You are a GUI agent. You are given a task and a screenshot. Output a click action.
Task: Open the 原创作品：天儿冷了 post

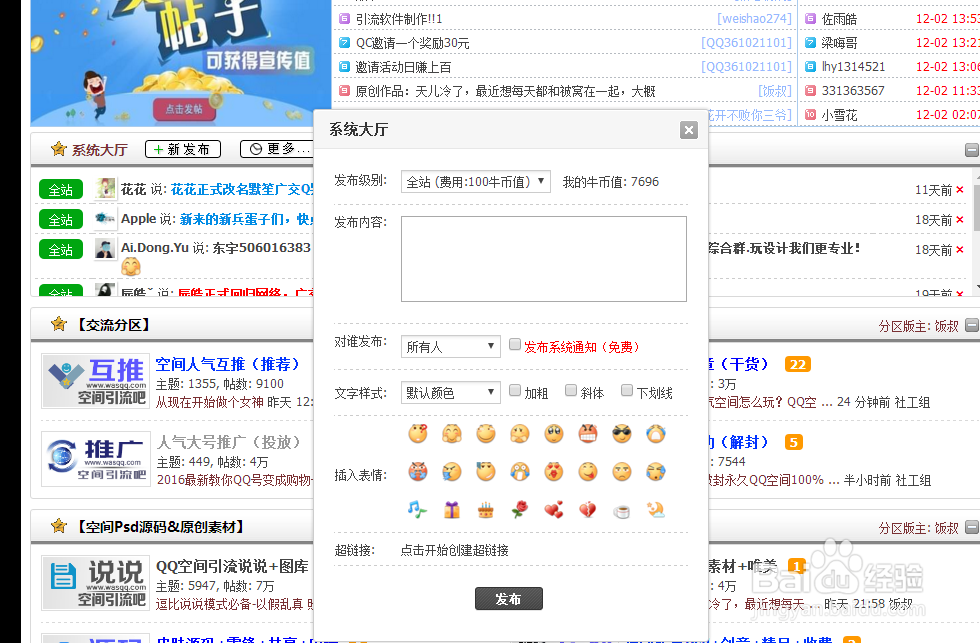coord(505,91)
